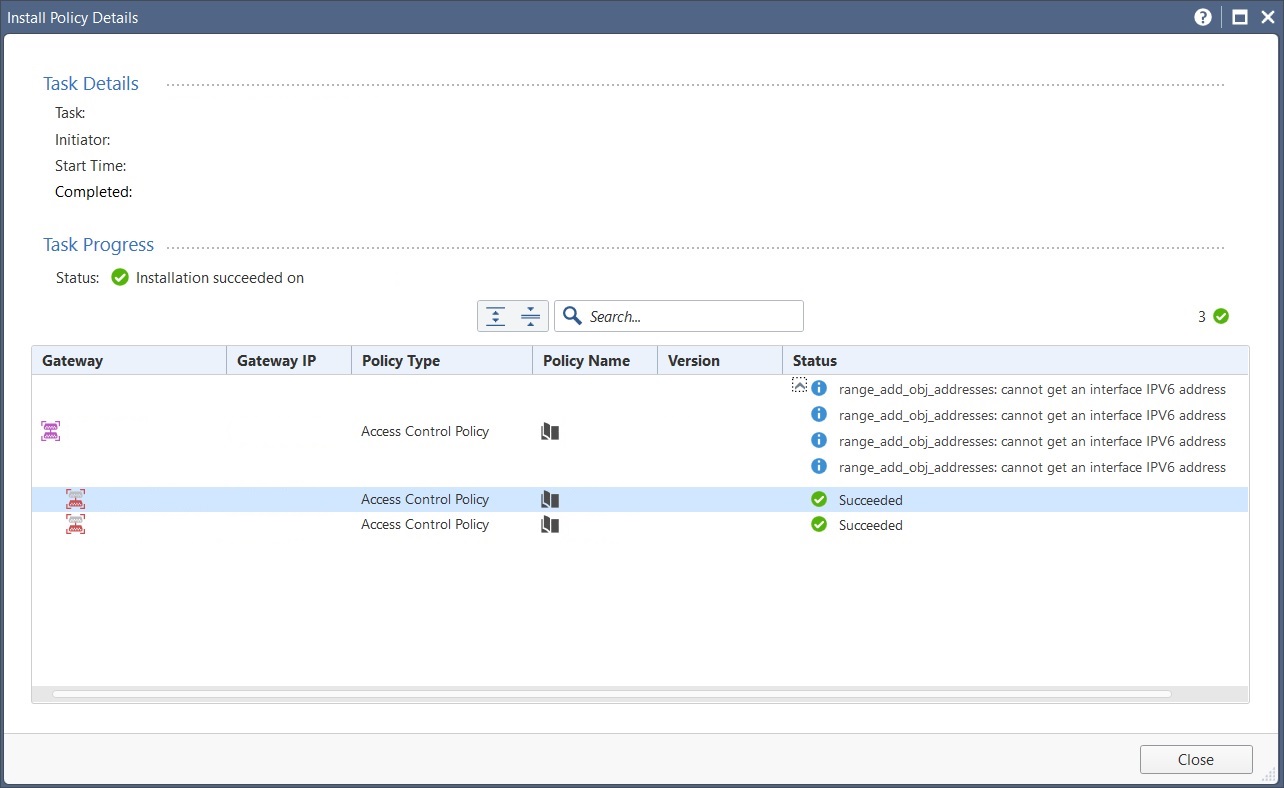This screenshot has width=1284, height=788.
Task: Open the help question mark icon
Action: click(x=1203, y=17)
